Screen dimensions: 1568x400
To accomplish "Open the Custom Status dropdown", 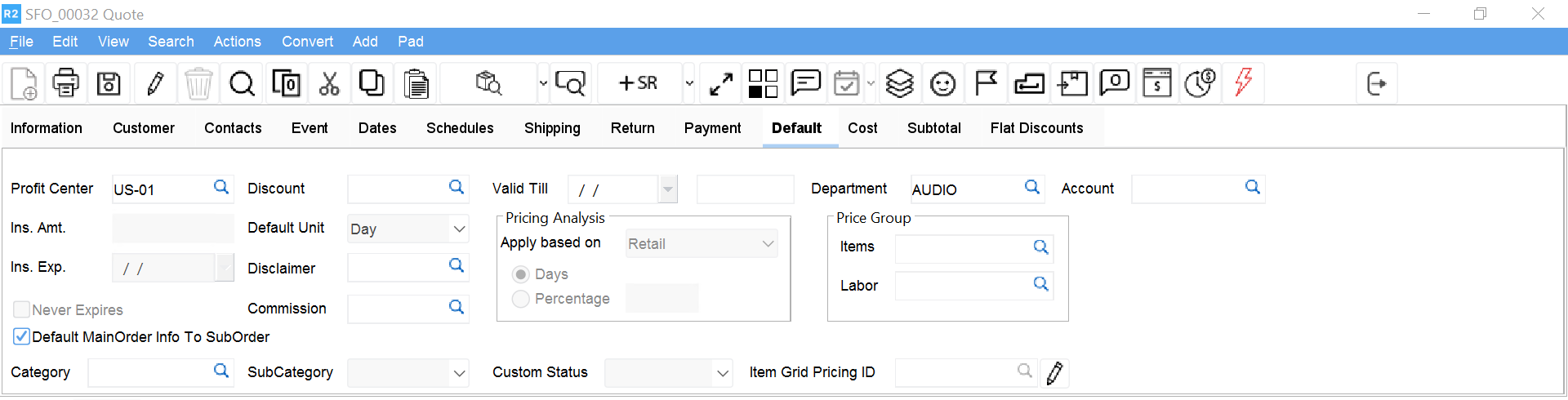I will tap(722, 373).
